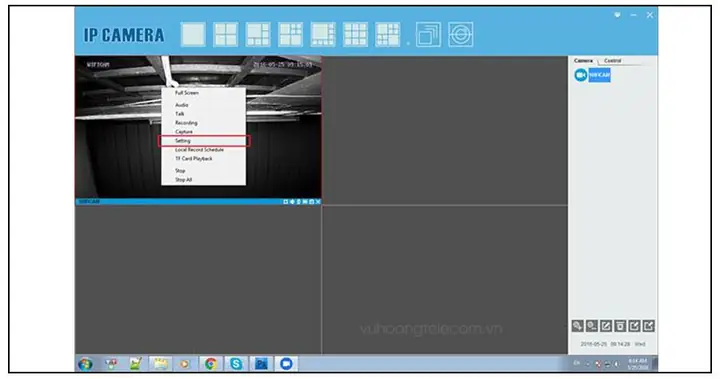Click the delete camera trash icon
The width and height of the screenshot is (720, 379).
click(x=620, y=326)
